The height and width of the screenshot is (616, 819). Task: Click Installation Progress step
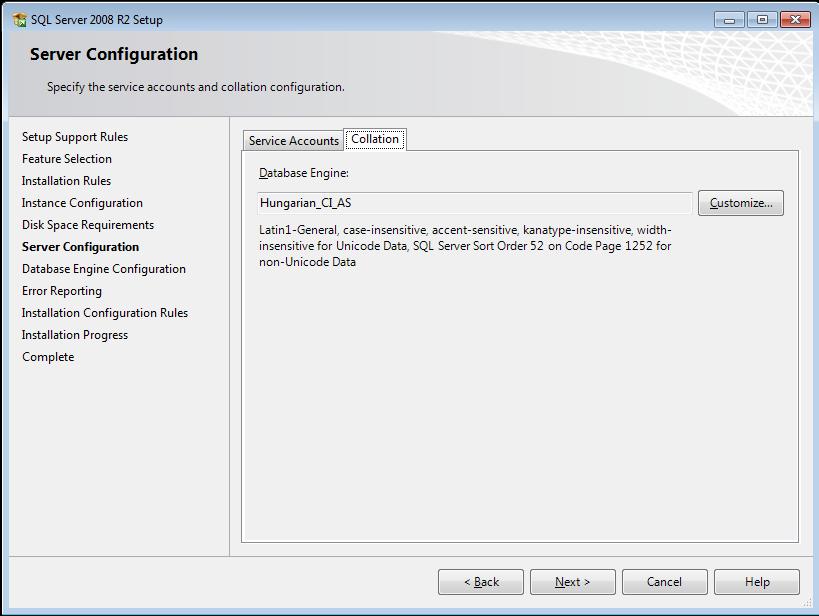(75, 335)
